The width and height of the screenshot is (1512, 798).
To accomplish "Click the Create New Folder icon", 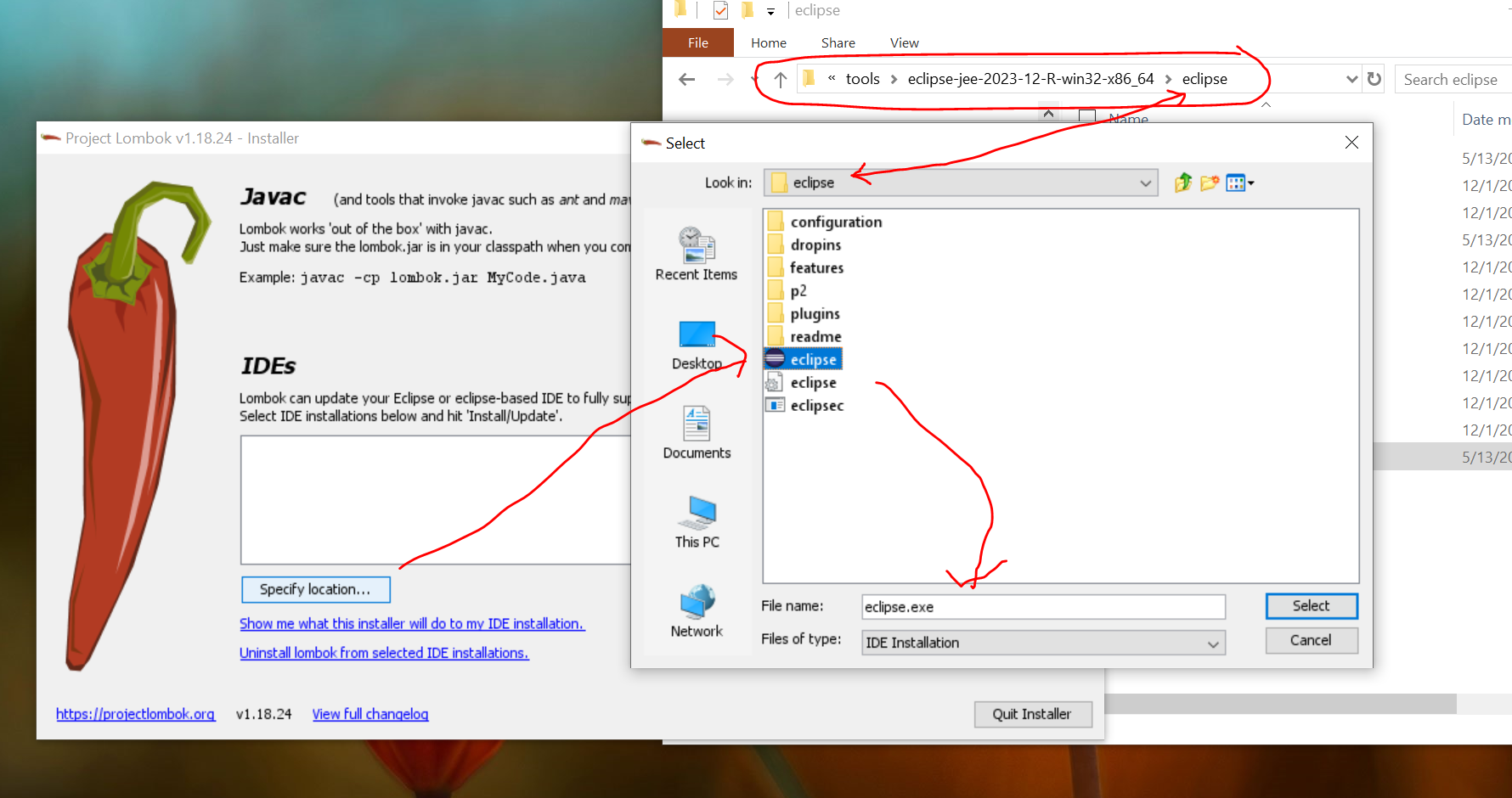I will 1210,183.
